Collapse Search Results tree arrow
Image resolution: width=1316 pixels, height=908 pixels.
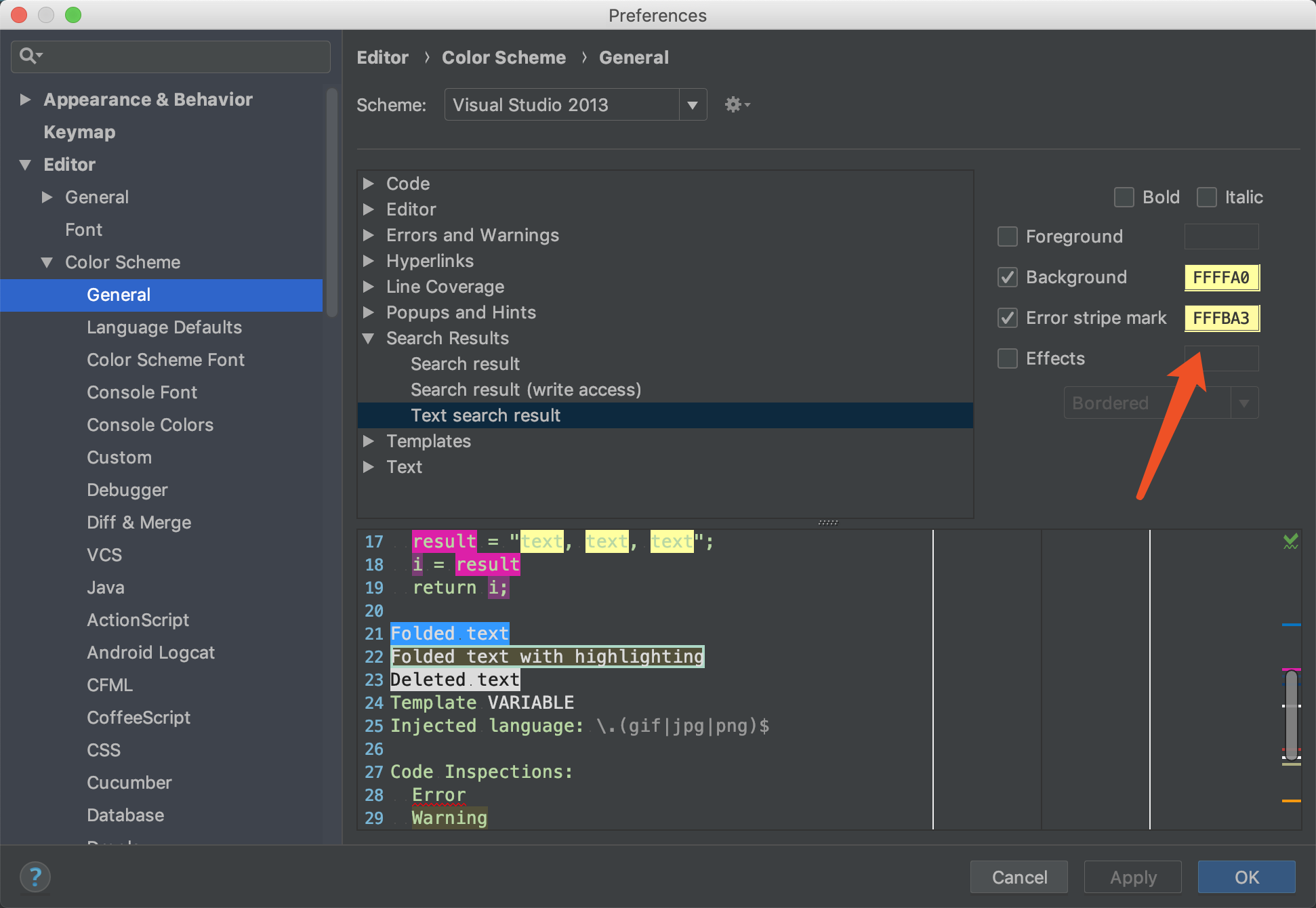point(368,338)
